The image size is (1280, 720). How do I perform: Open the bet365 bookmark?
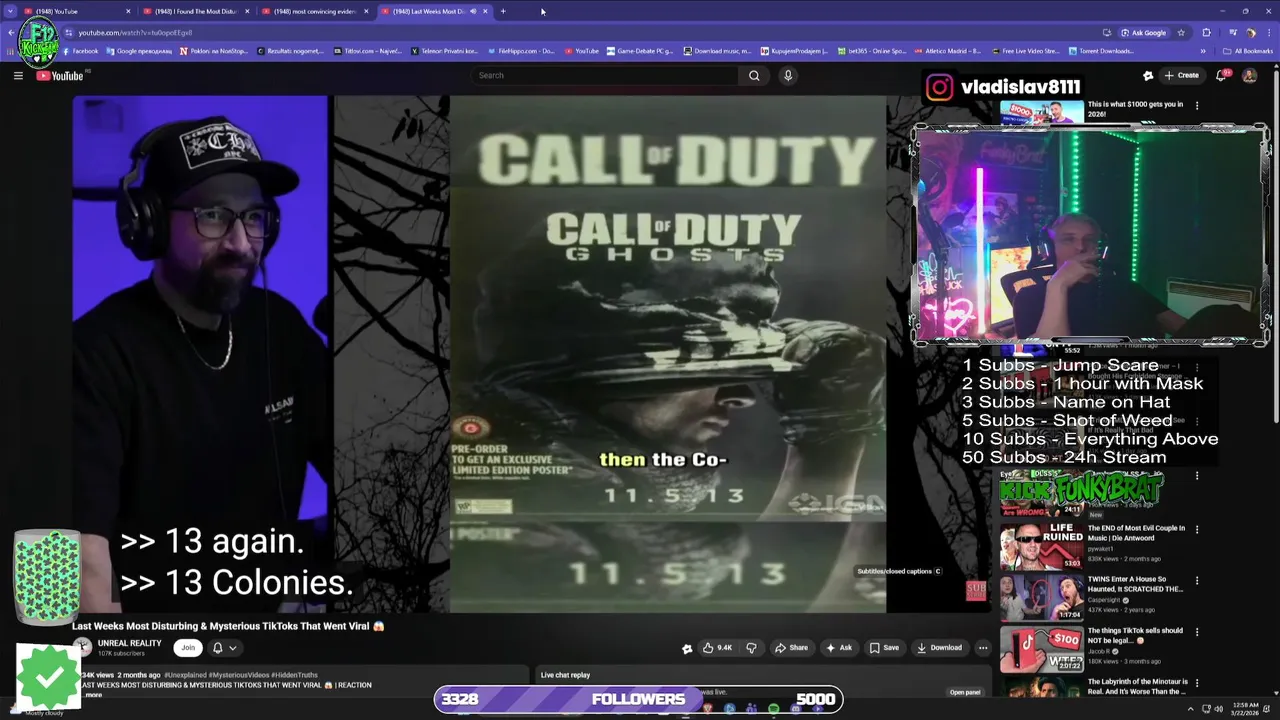[x=871, y=51]
